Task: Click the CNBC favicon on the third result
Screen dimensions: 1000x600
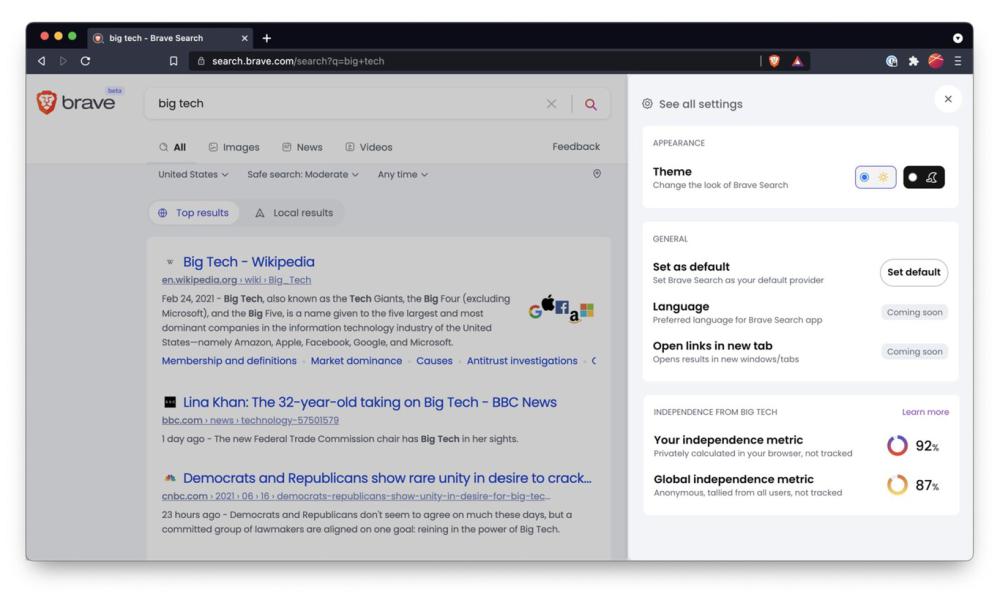Action: (x=170, y=478)
